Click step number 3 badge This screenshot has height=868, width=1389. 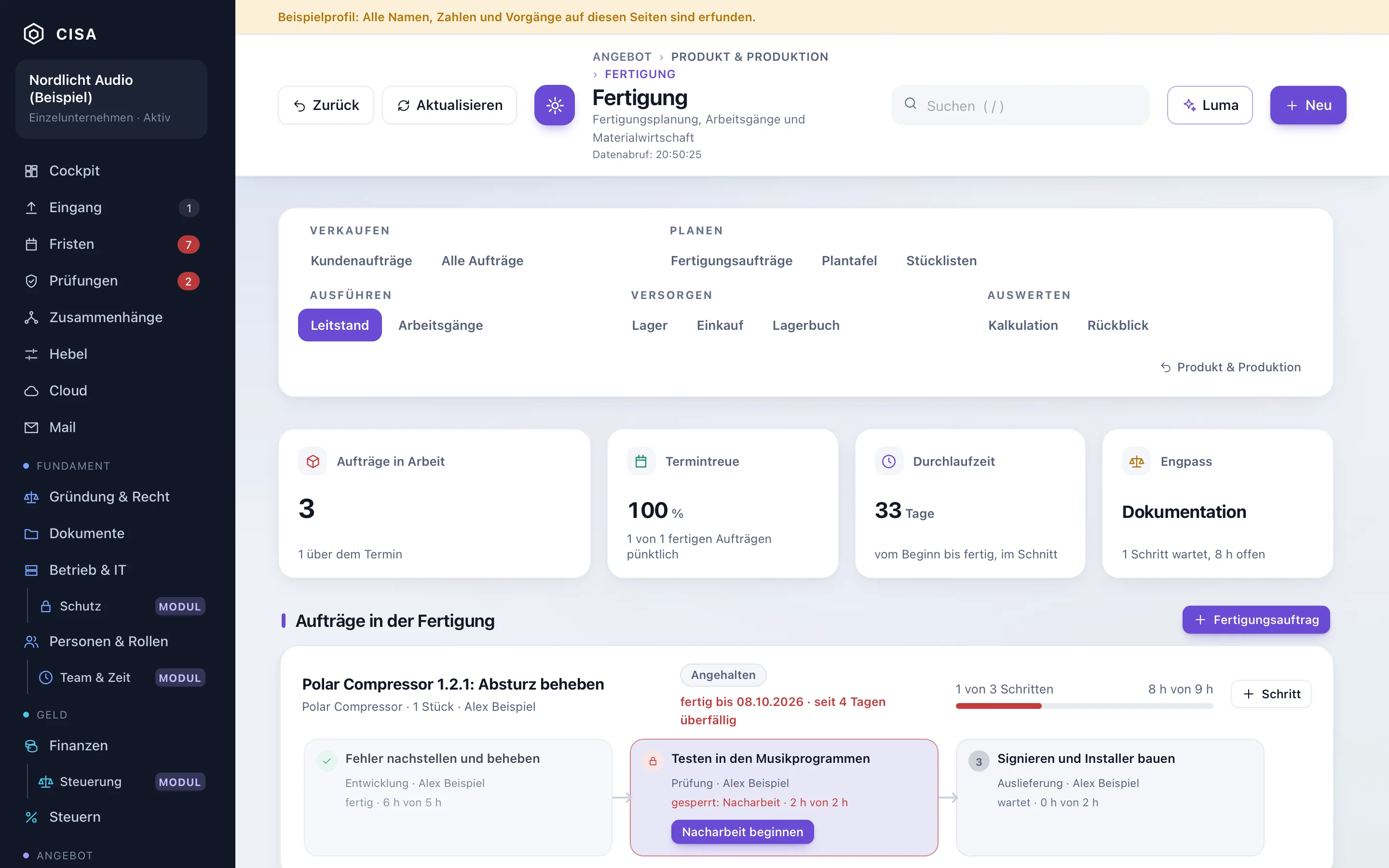(979, 762)
